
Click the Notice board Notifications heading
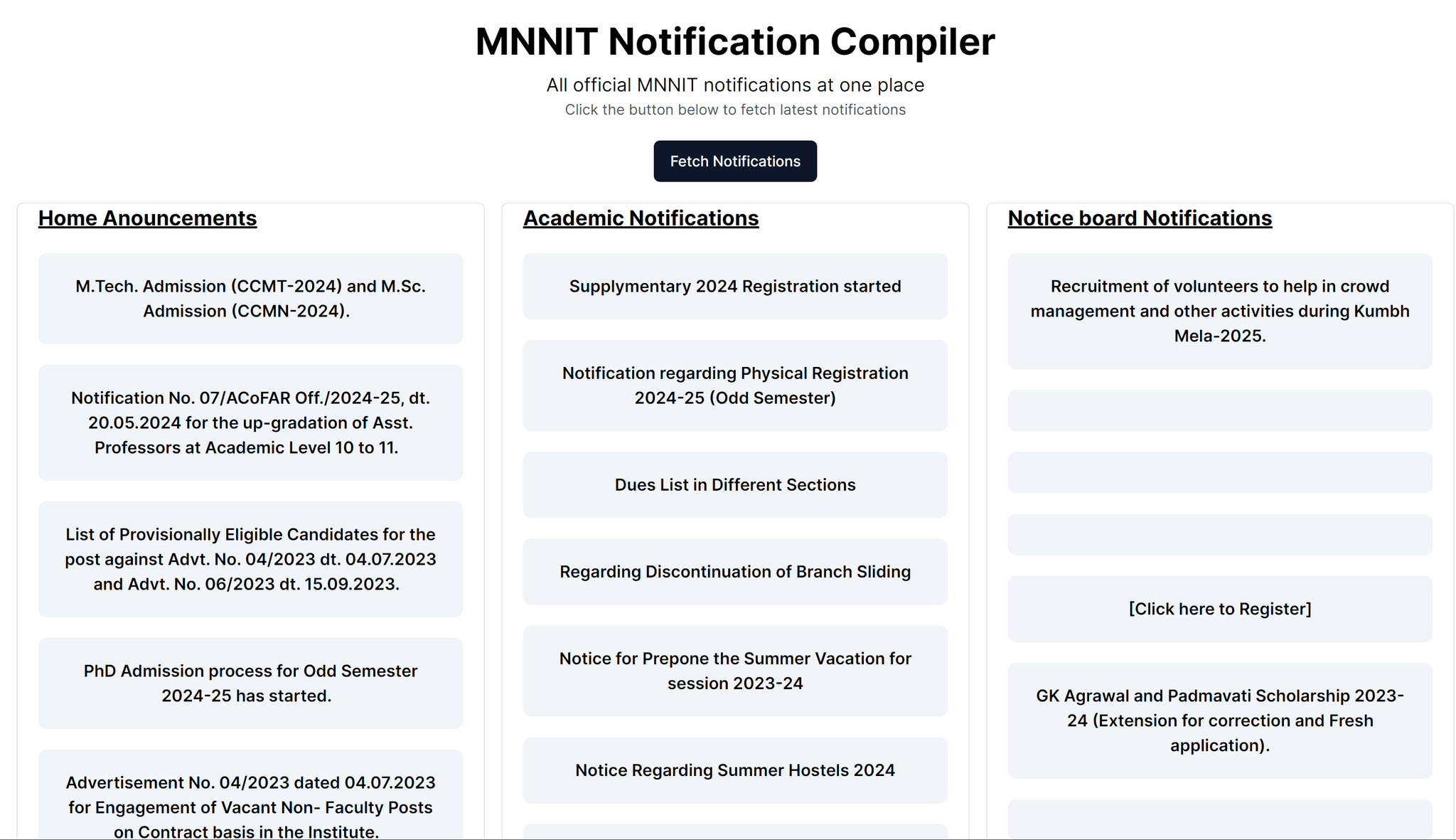click(x=1140, y=218)
